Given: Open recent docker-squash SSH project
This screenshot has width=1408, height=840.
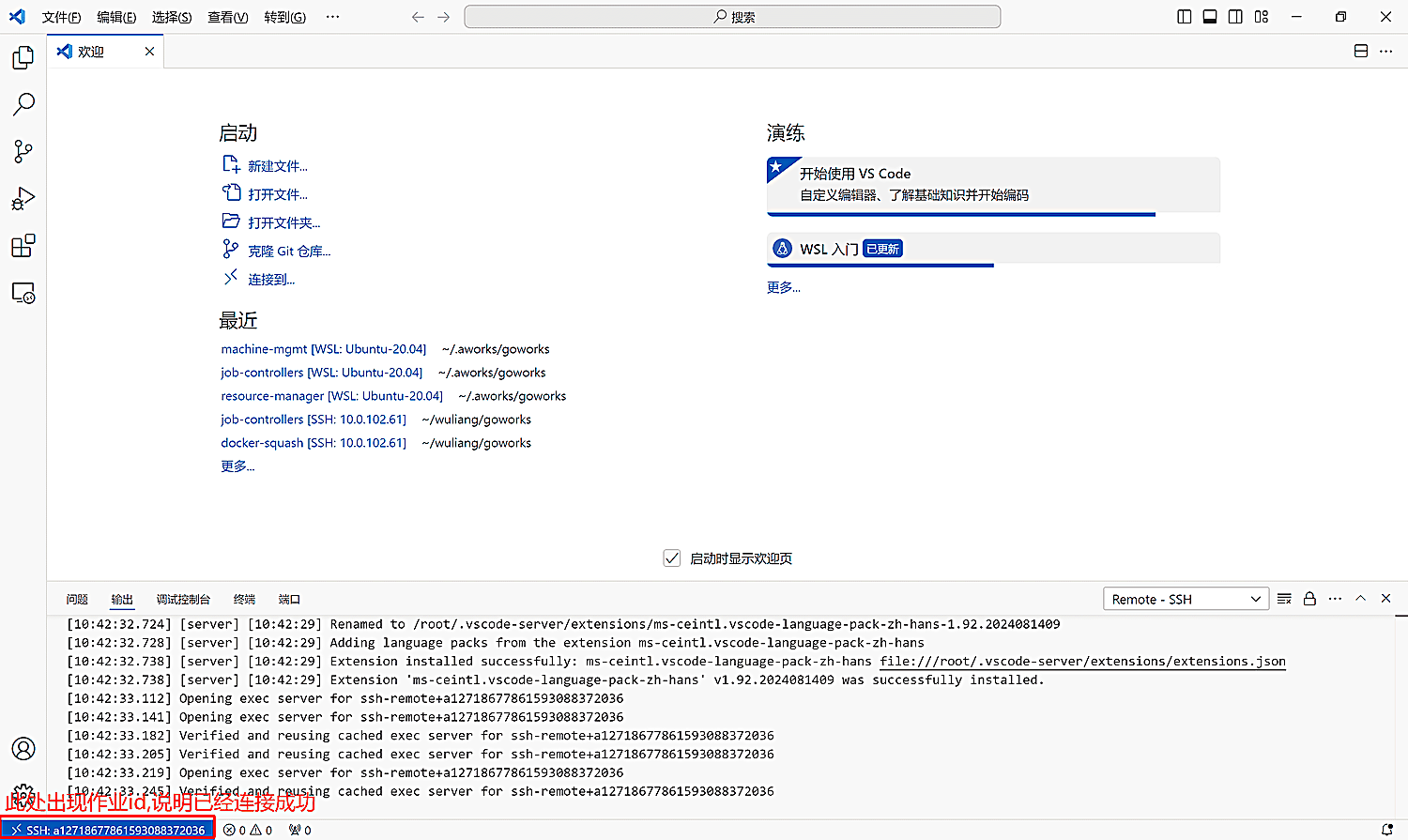Looking at the screenshot, I should 314,443.
